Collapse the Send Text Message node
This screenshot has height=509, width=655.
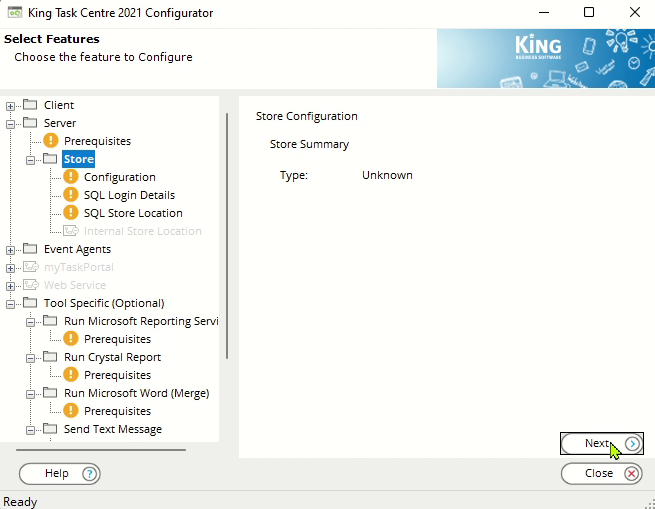point(30,430)
